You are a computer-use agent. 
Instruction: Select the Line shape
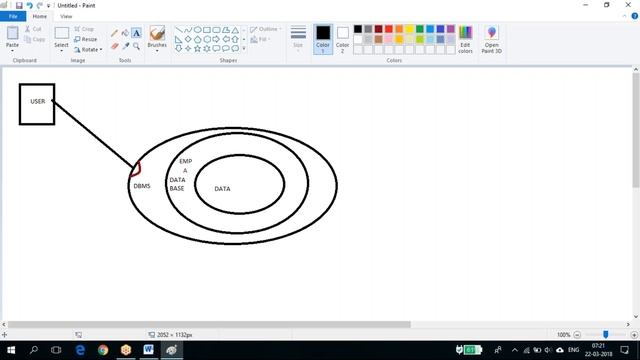tap(179, 30)
